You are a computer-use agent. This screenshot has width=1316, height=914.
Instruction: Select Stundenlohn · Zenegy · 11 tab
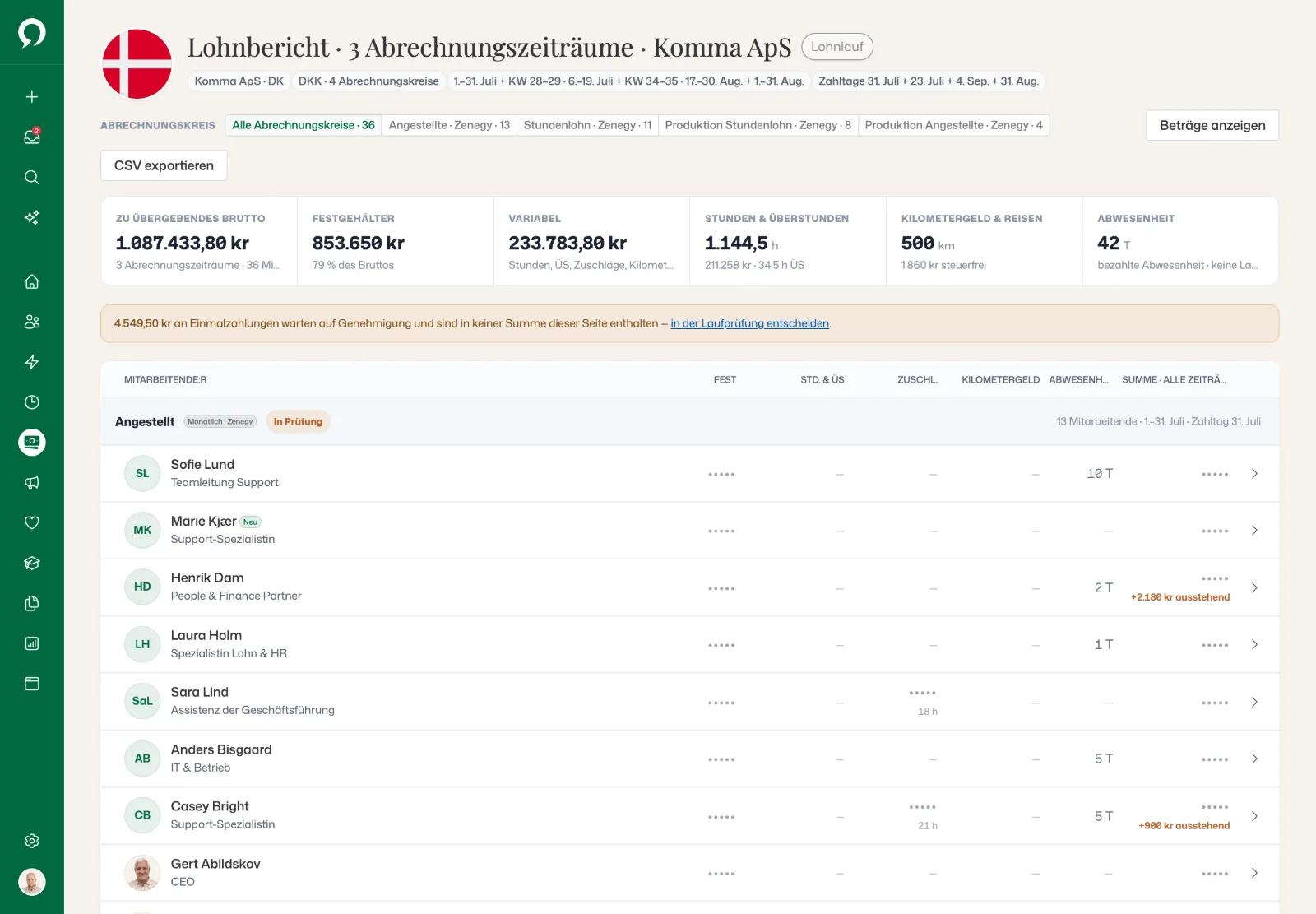click(587, 125)
